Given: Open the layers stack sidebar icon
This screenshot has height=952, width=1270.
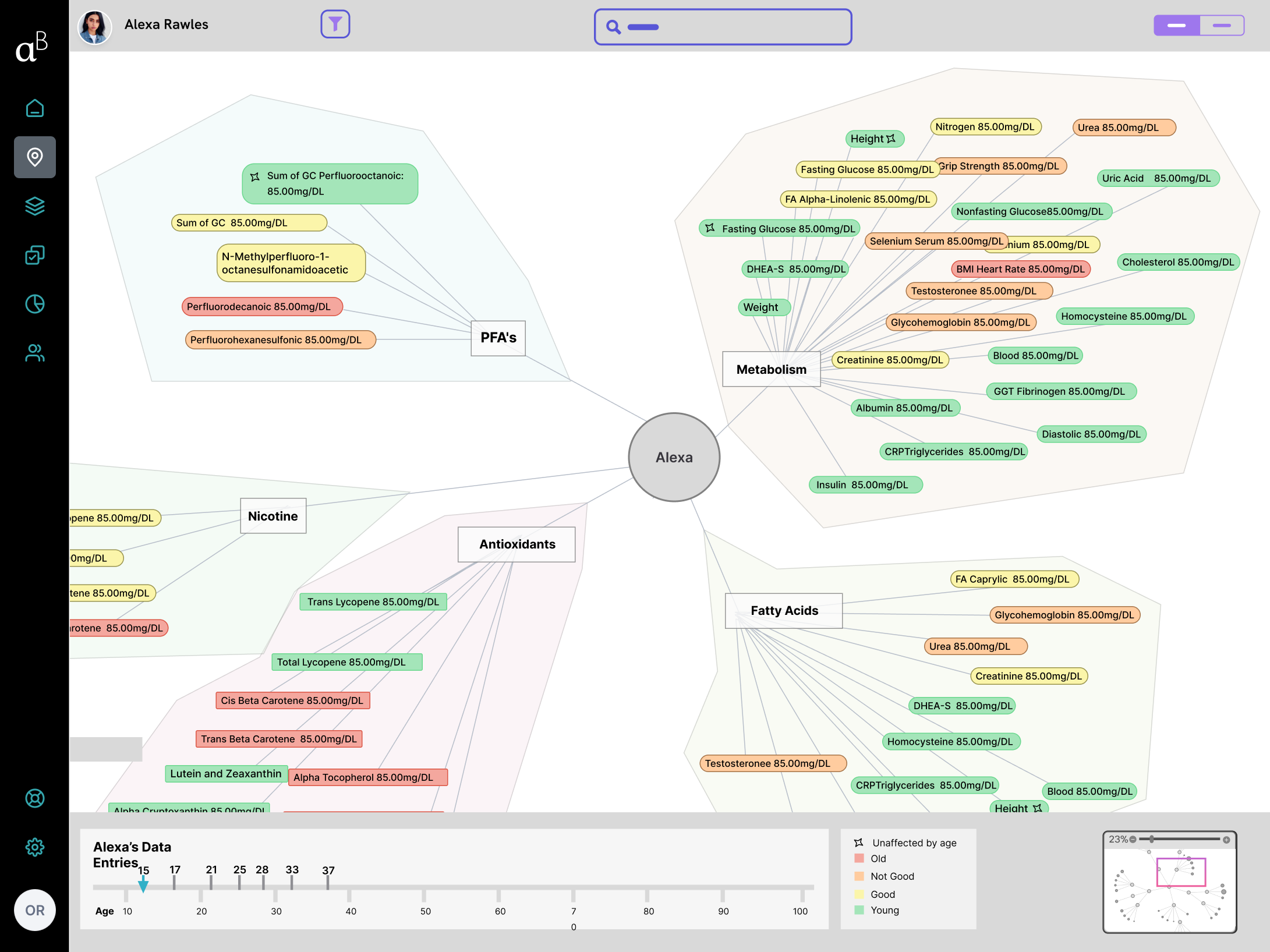Looking at the screenshot, I should point(35,206).
